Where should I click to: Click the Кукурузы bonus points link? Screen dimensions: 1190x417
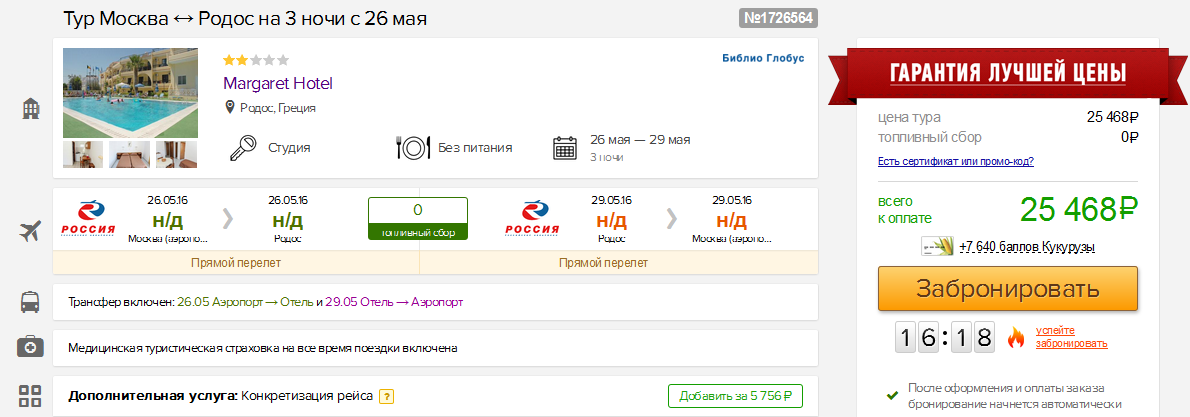coord(1026,247)
